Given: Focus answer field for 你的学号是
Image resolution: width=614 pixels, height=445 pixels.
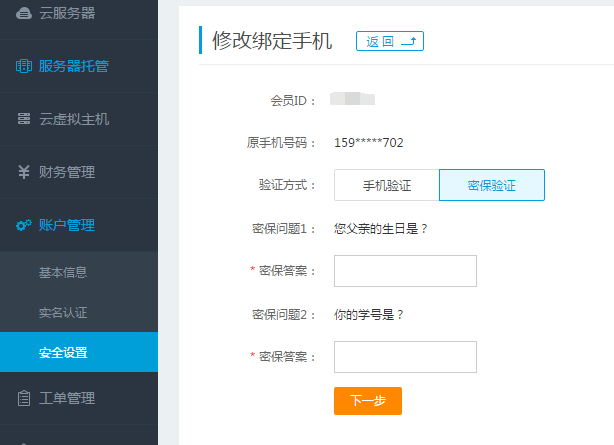Looking at the screenshot, I should 405,357.
